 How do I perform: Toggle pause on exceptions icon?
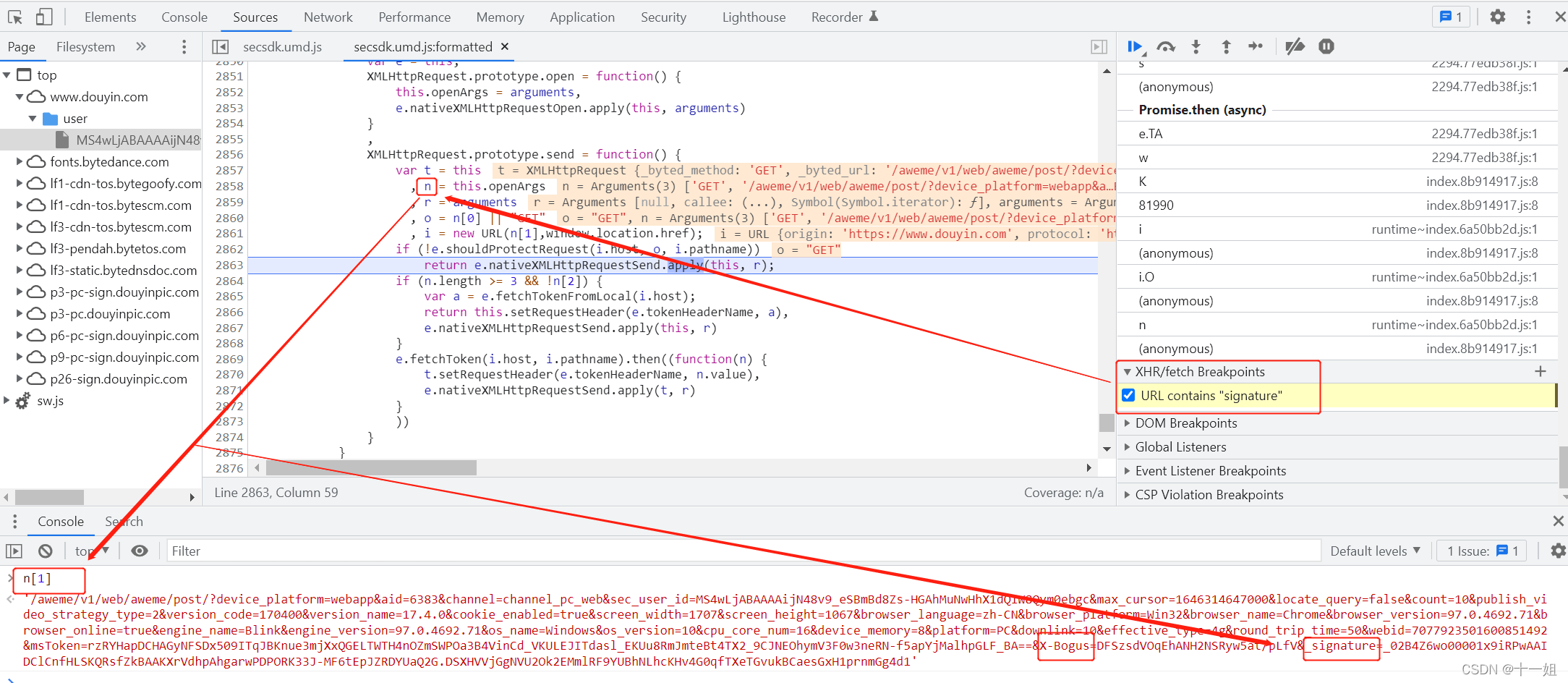[1326, 47]
